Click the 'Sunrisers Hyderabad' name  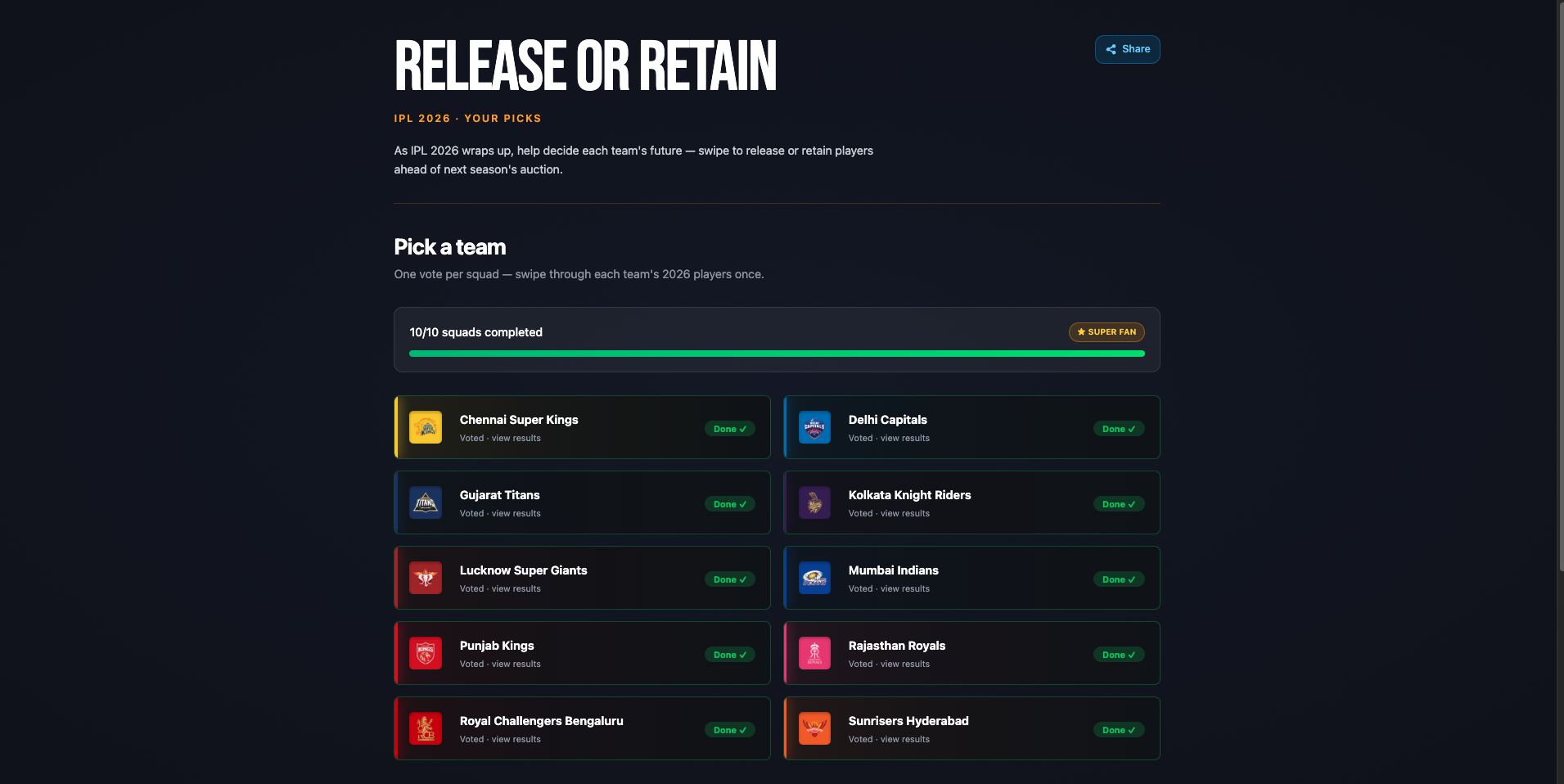908,721
